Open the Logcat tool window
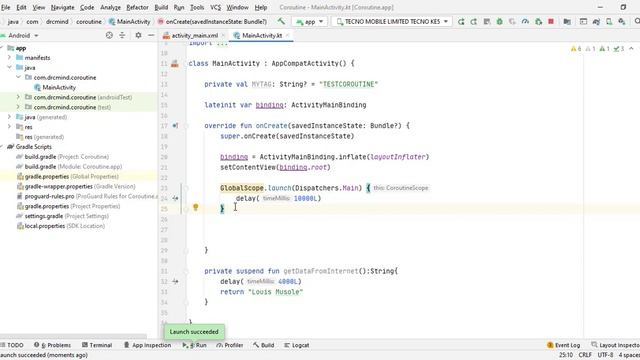Image resolution: width=640 pixels, height=360 pixels. pos(297,345)
